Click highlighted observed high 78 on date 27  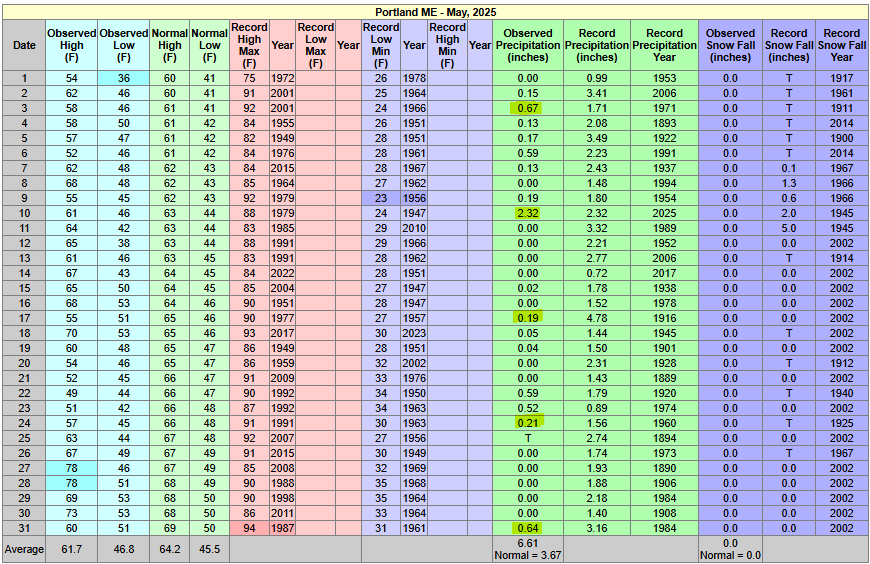coord(72,468)
